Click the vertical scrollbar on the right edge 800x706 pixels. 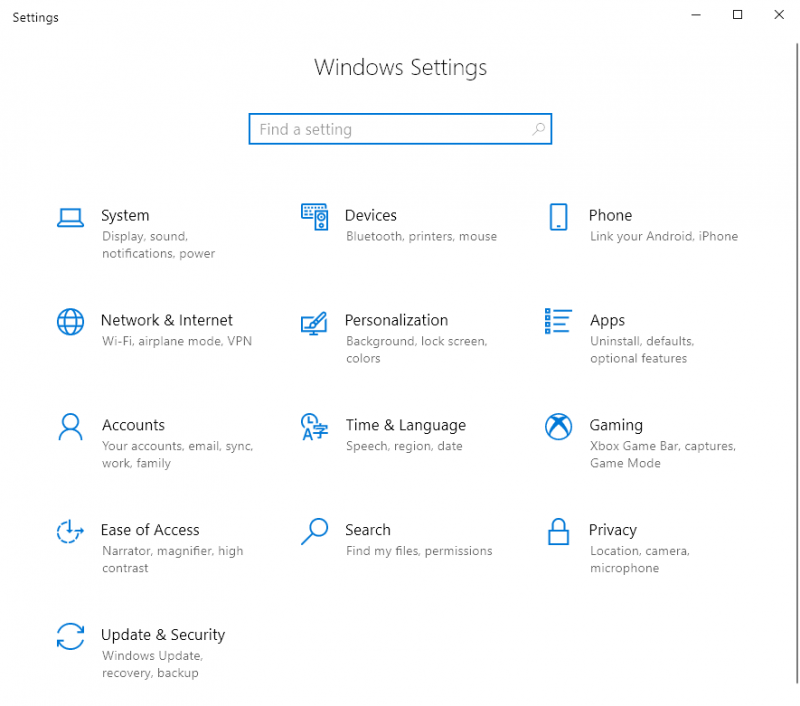[x=796, y=363]
